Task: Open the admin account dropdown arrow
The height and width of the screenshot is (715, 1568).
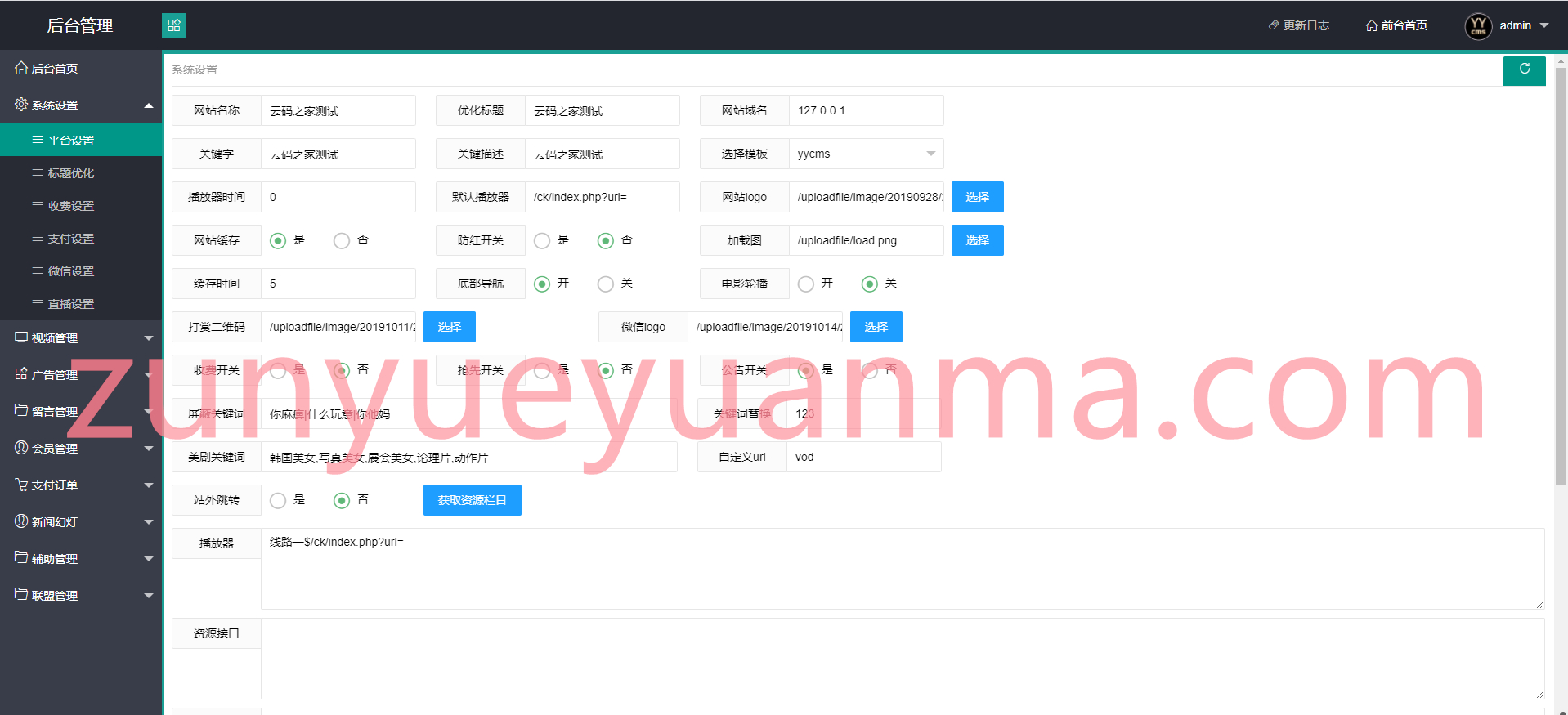Action: point(1544,25)
